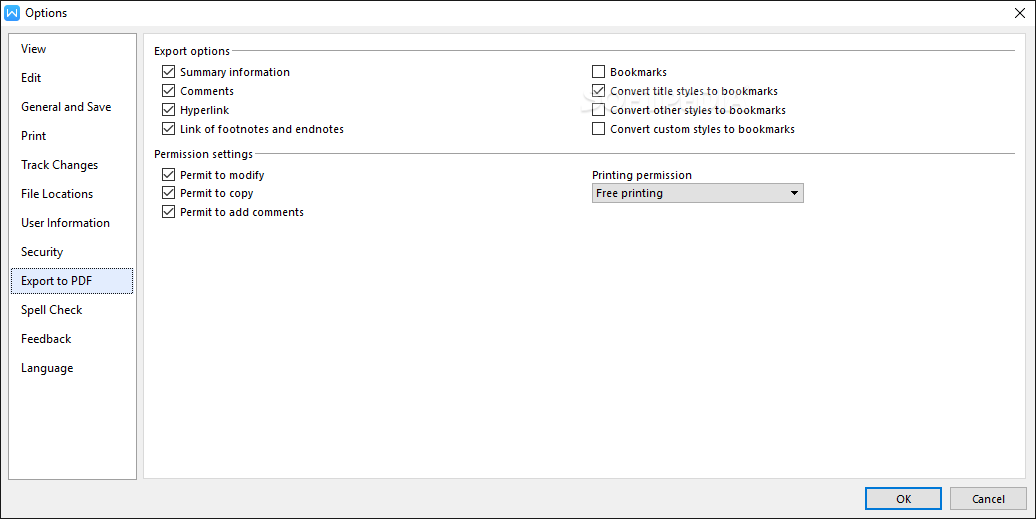Close the Options dialog window
This screenshot has width=1036, height=519.
coord(1019,13)
